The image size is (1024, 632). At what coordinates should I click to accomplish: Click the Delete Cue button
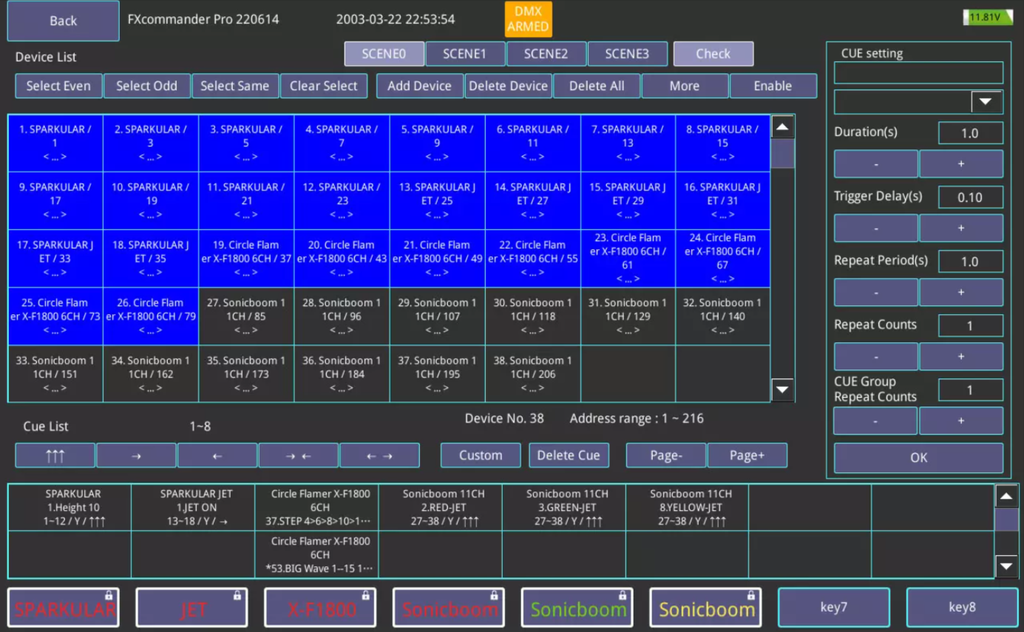coord(568,455)
